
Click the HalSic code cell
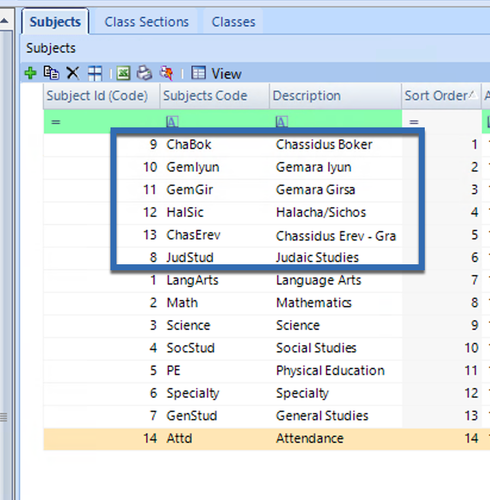pyautogui.click(x=214, y=213)
